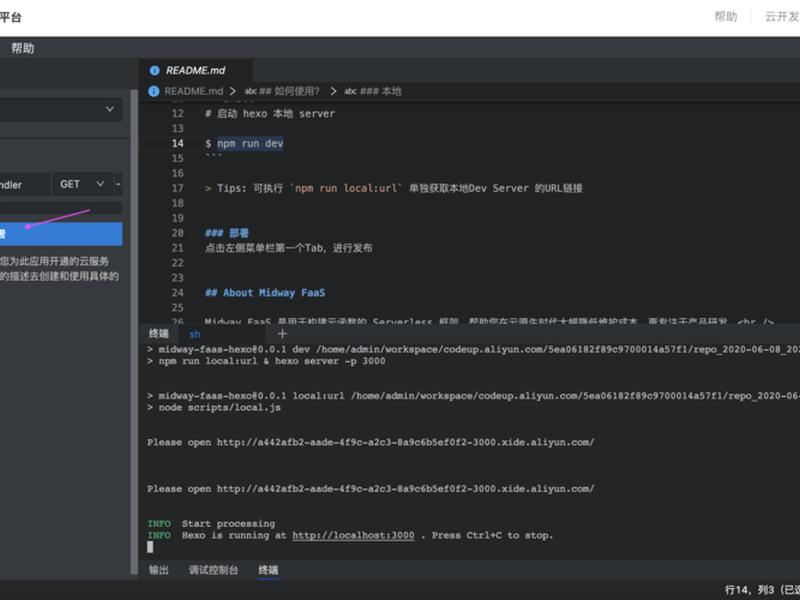This screenshot has height=600, width=800.
Task: Open the 帮助 menu in the editor menu bar
Action: point(22,48)
